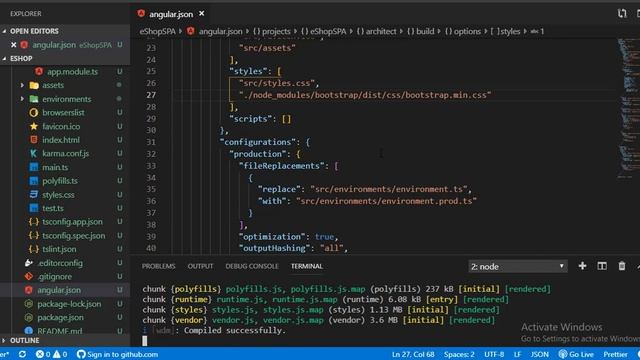Open package-lock.json file
Viewport: 640px width, 360px height.
[69, 304]
